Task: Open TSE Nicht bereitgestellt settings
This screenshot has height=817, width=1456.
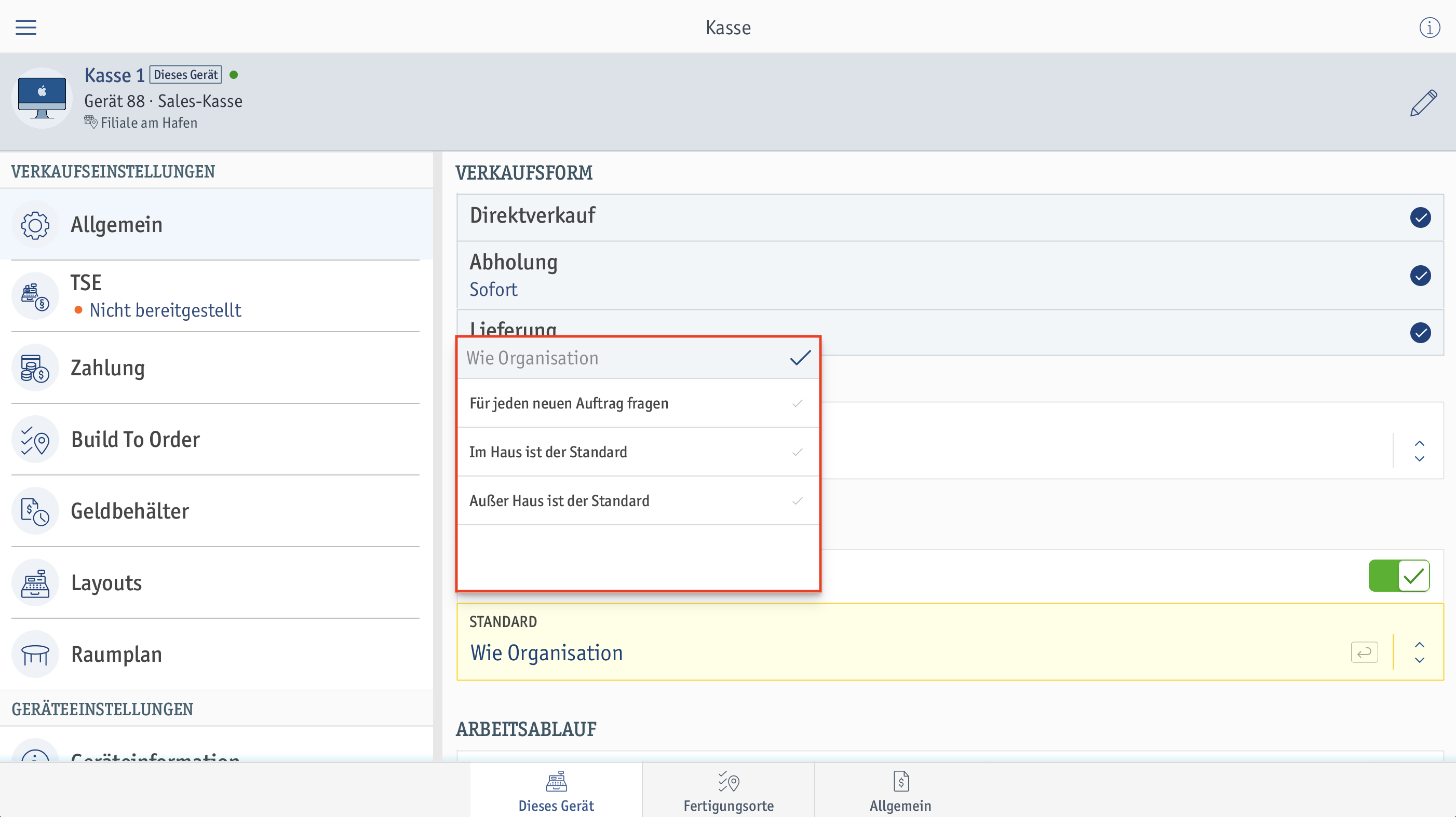Action: click(217, 296)
